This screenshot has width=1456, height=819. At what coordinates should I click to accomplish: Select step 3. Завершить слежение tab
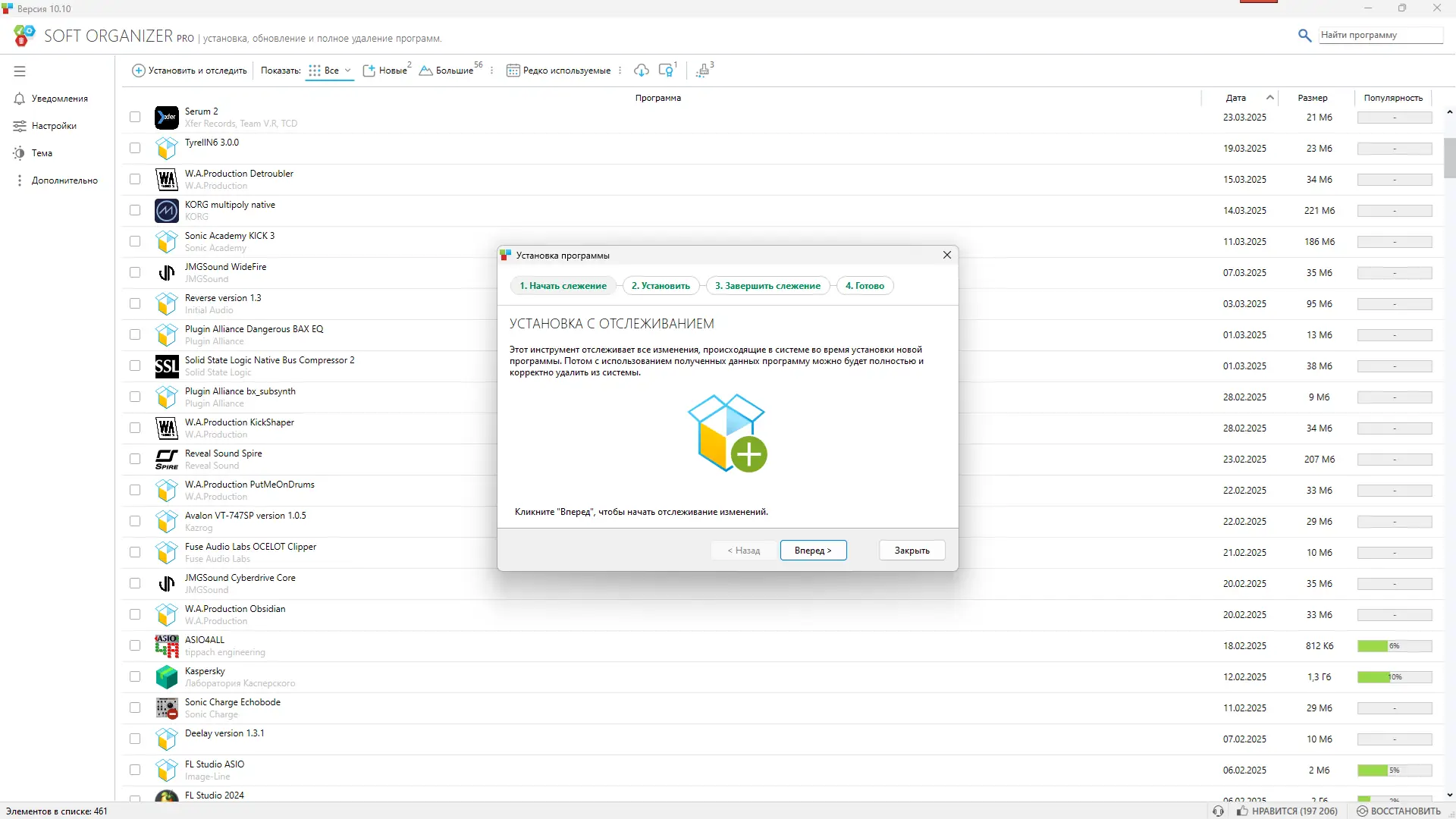coord(767,286)
